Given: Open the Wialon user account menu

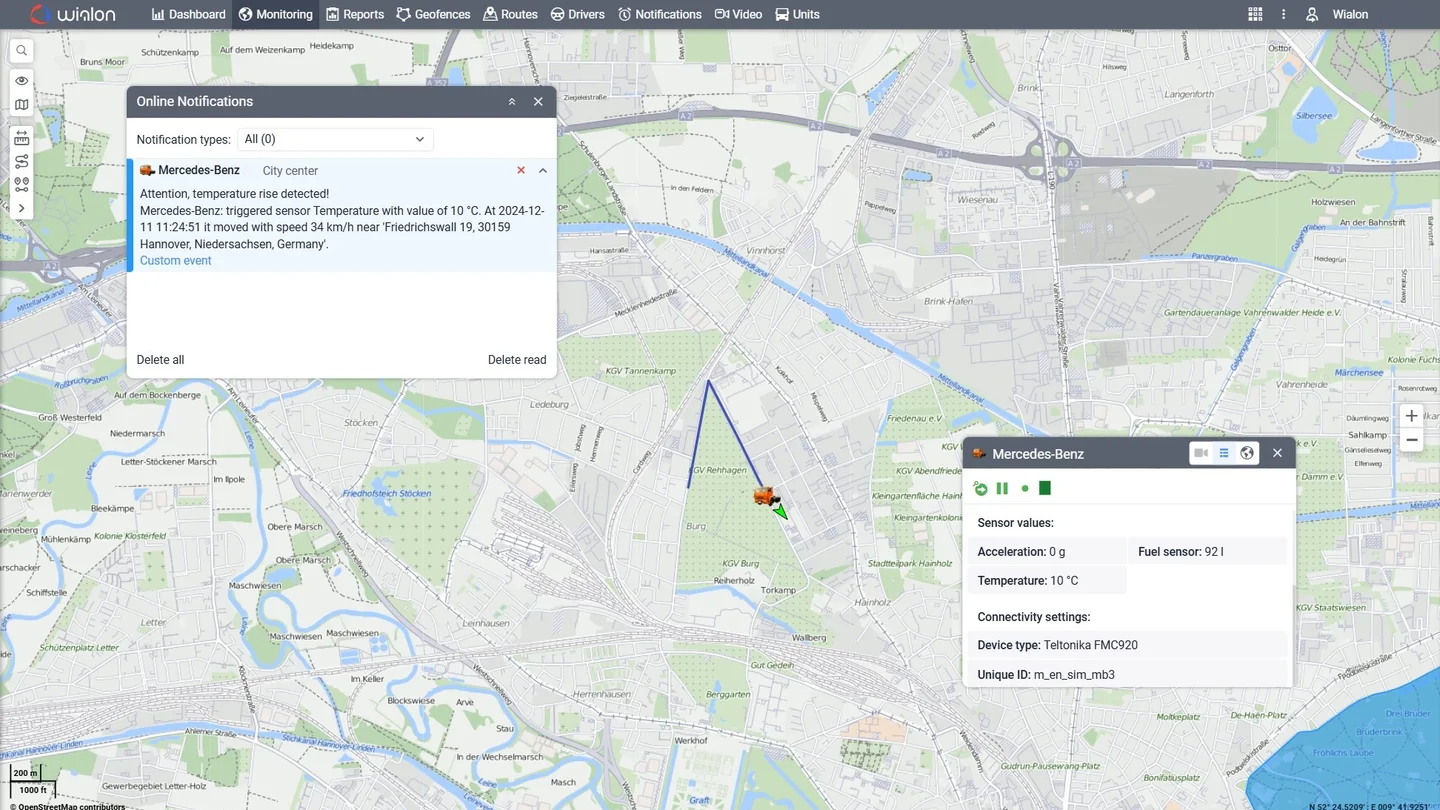Looking at the screenshot, I should 1337,14.
